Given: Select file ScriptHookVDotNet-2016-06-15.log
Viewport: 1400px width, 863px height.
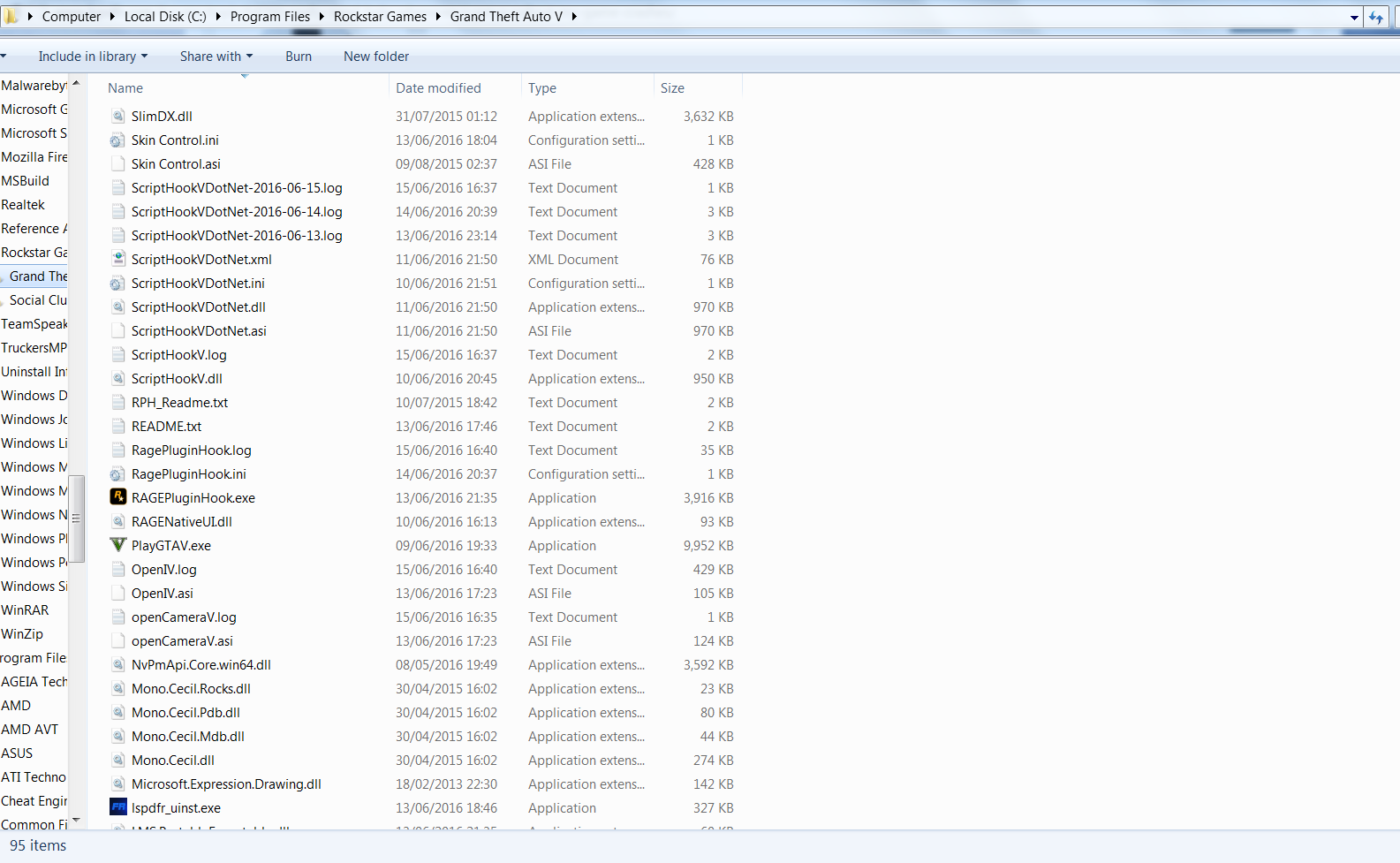Looking at the screenshot, I should point(237,187).
